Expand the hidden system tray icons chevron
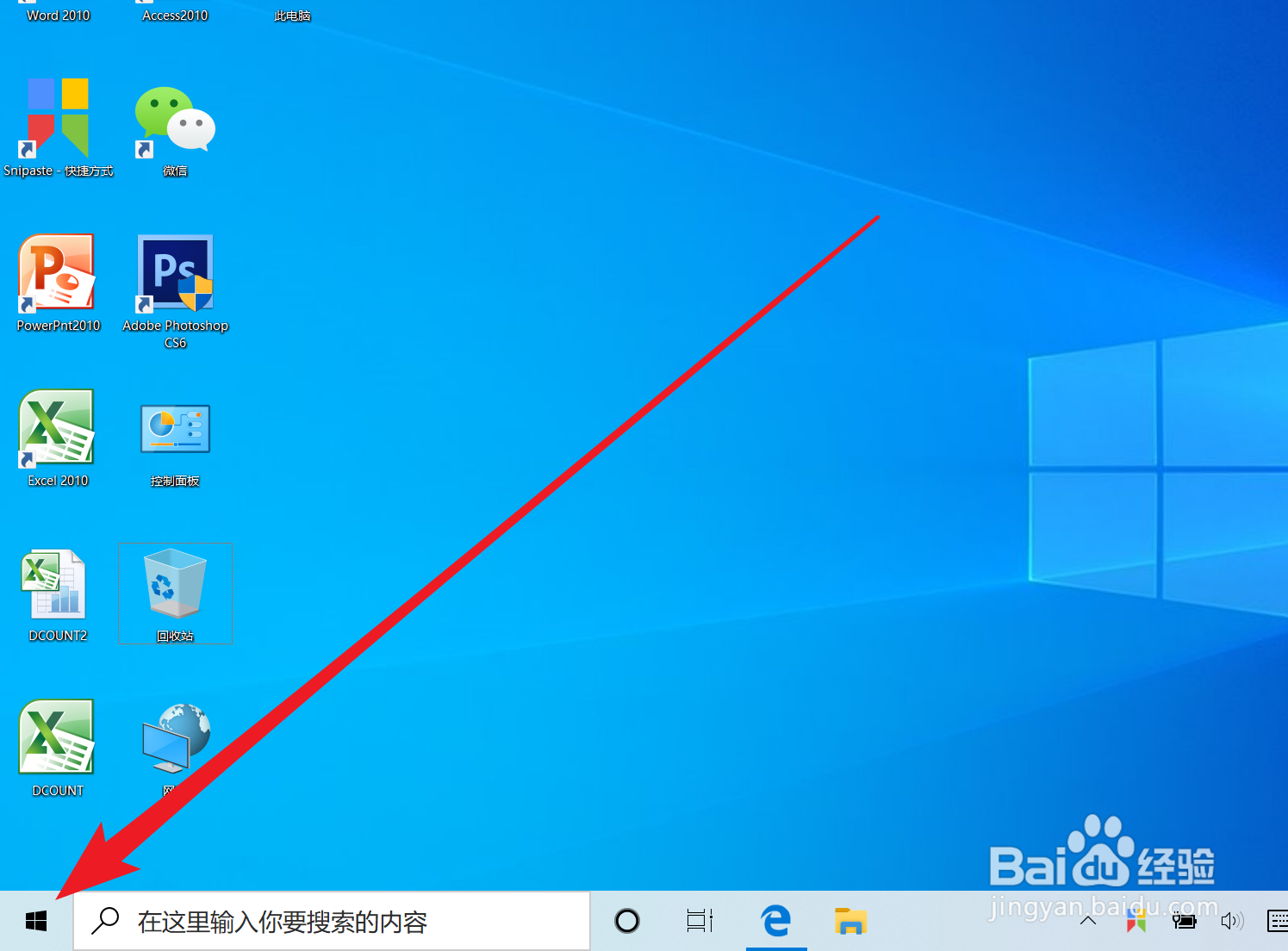The image size is (1288, 951). (1088, 921)
